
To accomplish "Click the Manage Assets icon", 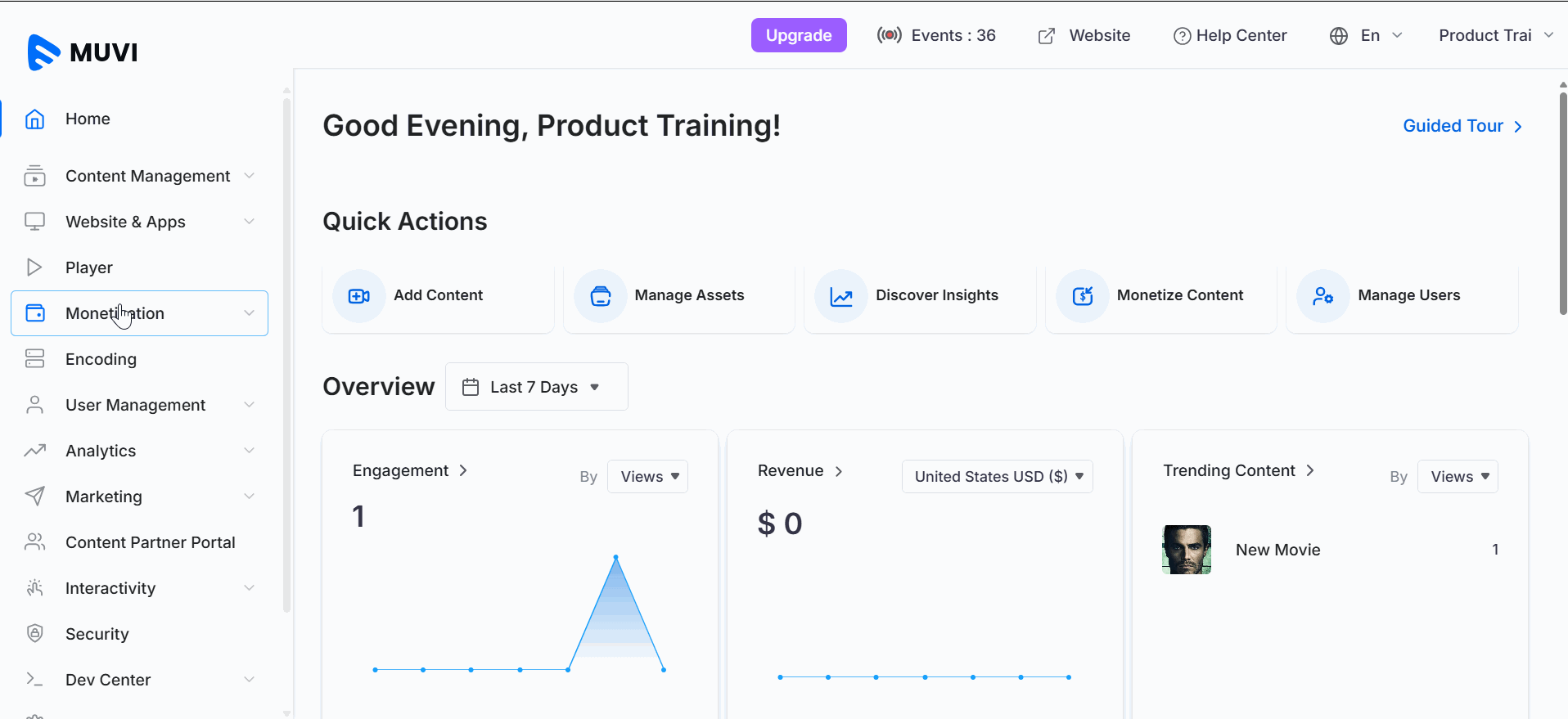I will coord(600,296).
